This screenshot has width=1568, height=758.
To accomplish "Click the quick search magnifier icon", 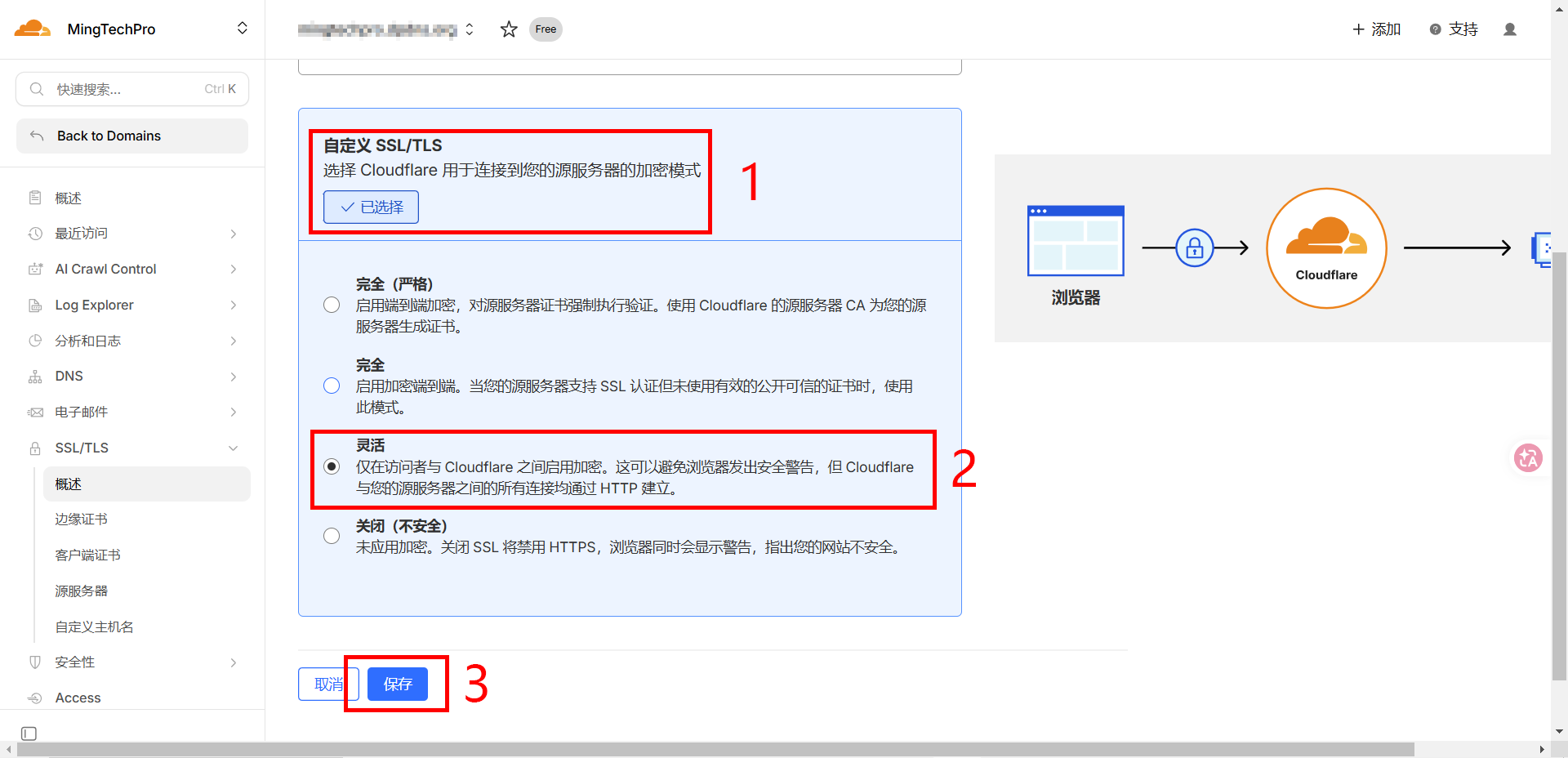I will pos(37,89).
